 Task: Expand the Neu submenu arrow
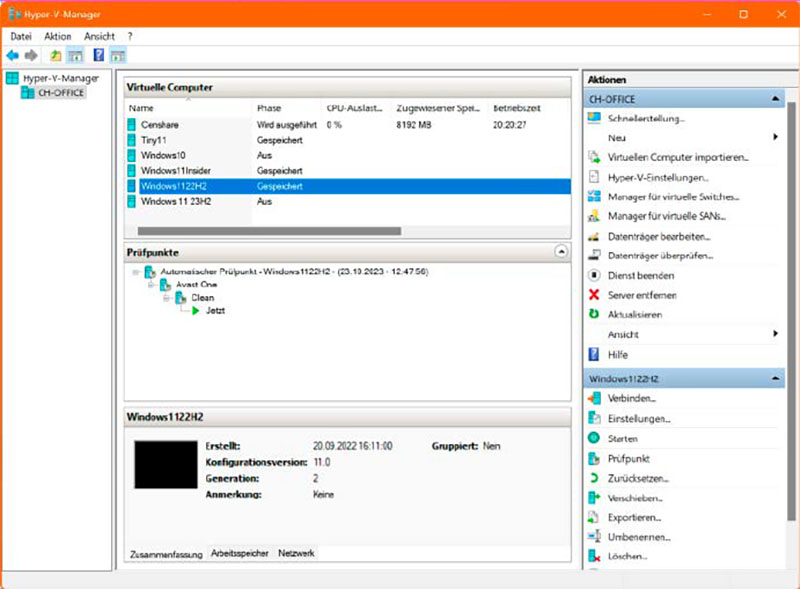pyautogui.click(x=776, y=137)
